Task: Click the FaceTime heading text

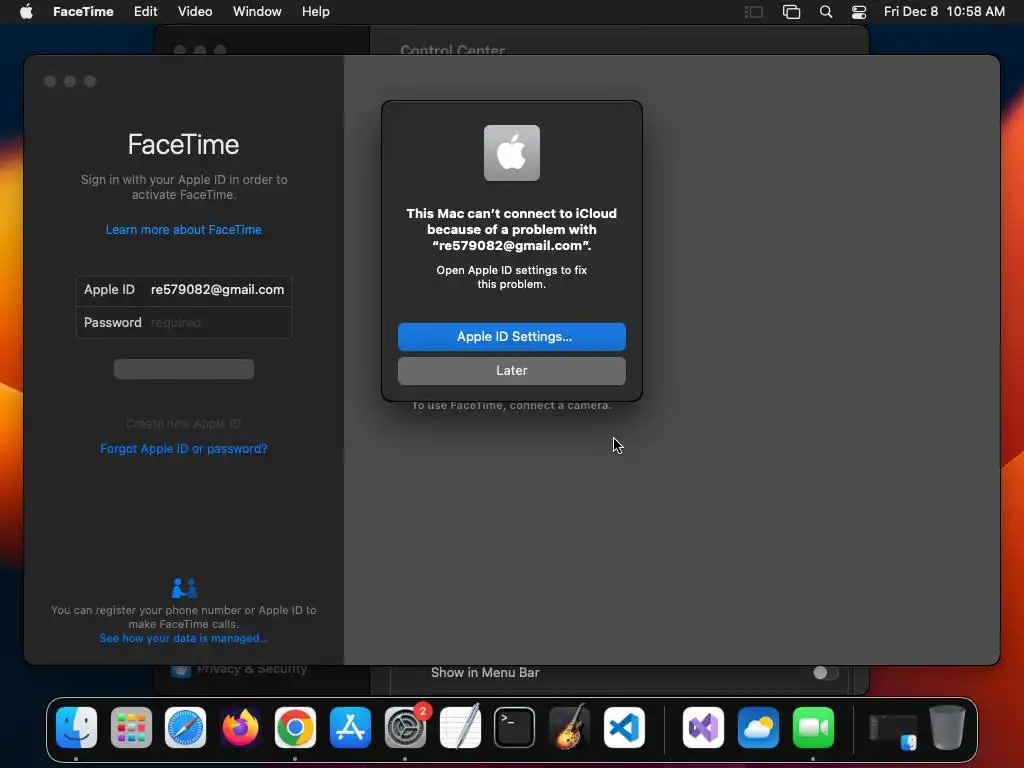Action: [184, 144]
